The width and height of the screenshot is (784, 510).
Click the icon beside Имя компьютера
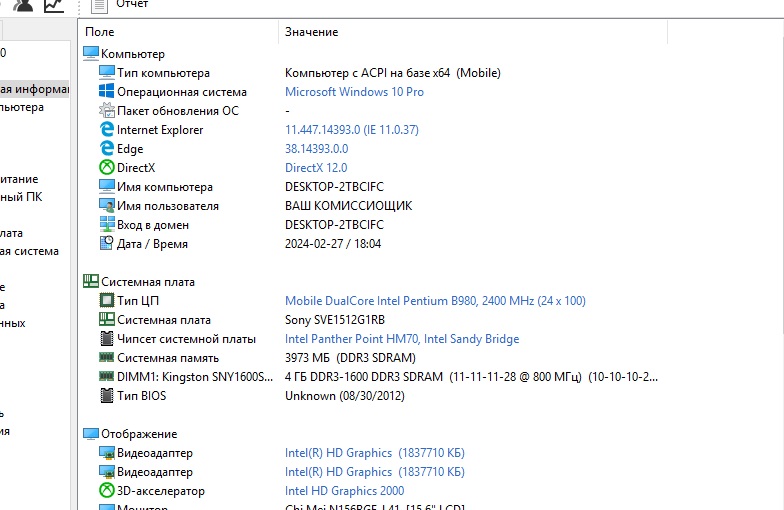(106, 186)
